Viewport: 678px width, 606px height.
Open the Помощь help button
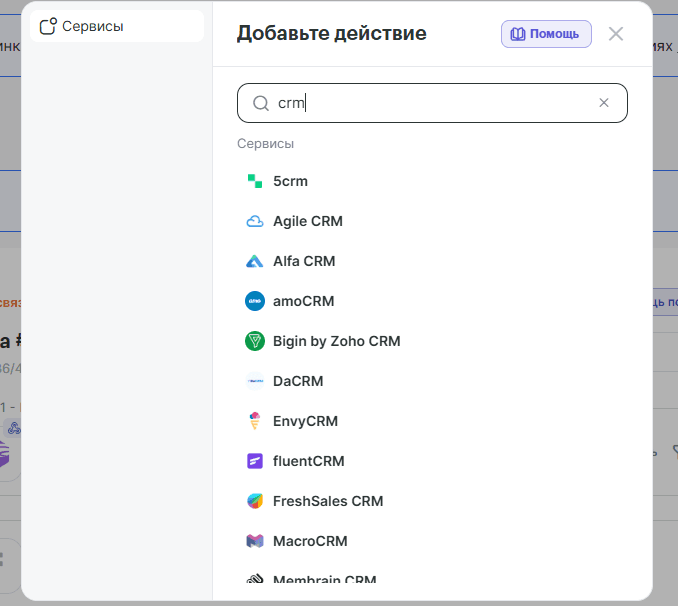[546, 34]
